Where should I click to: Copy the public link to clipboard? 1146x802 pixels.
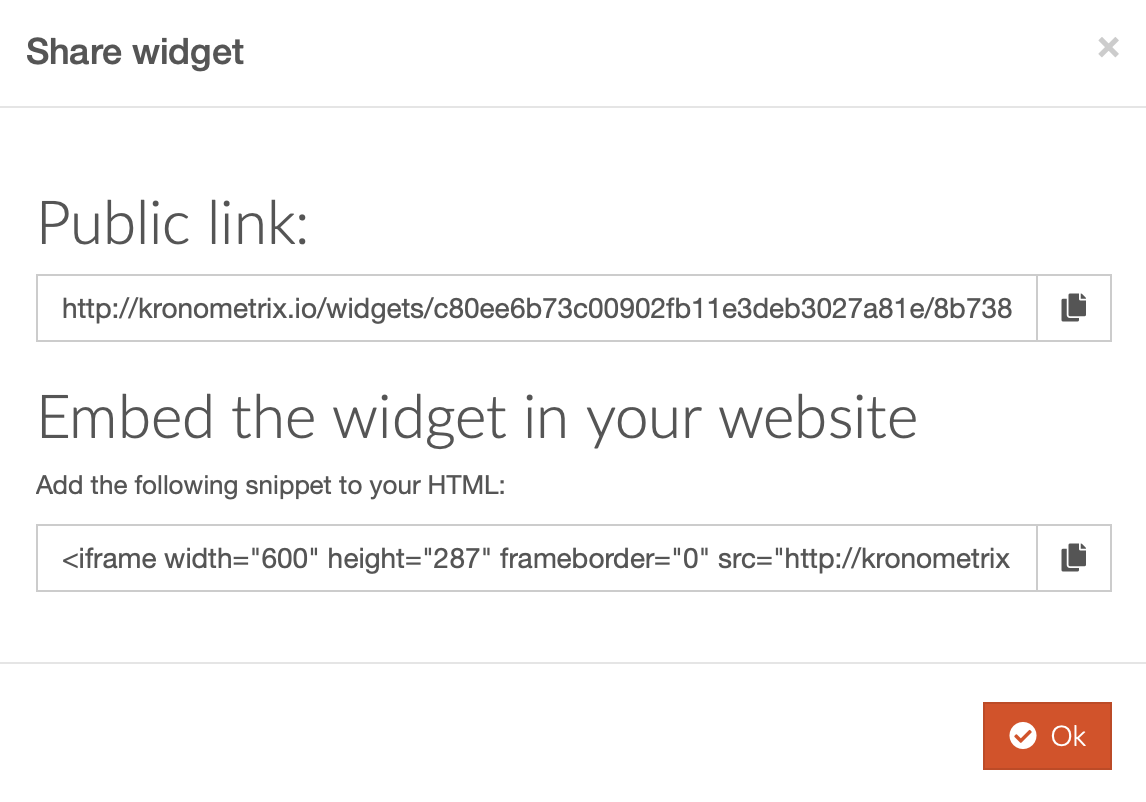(x=1074, y=308)
